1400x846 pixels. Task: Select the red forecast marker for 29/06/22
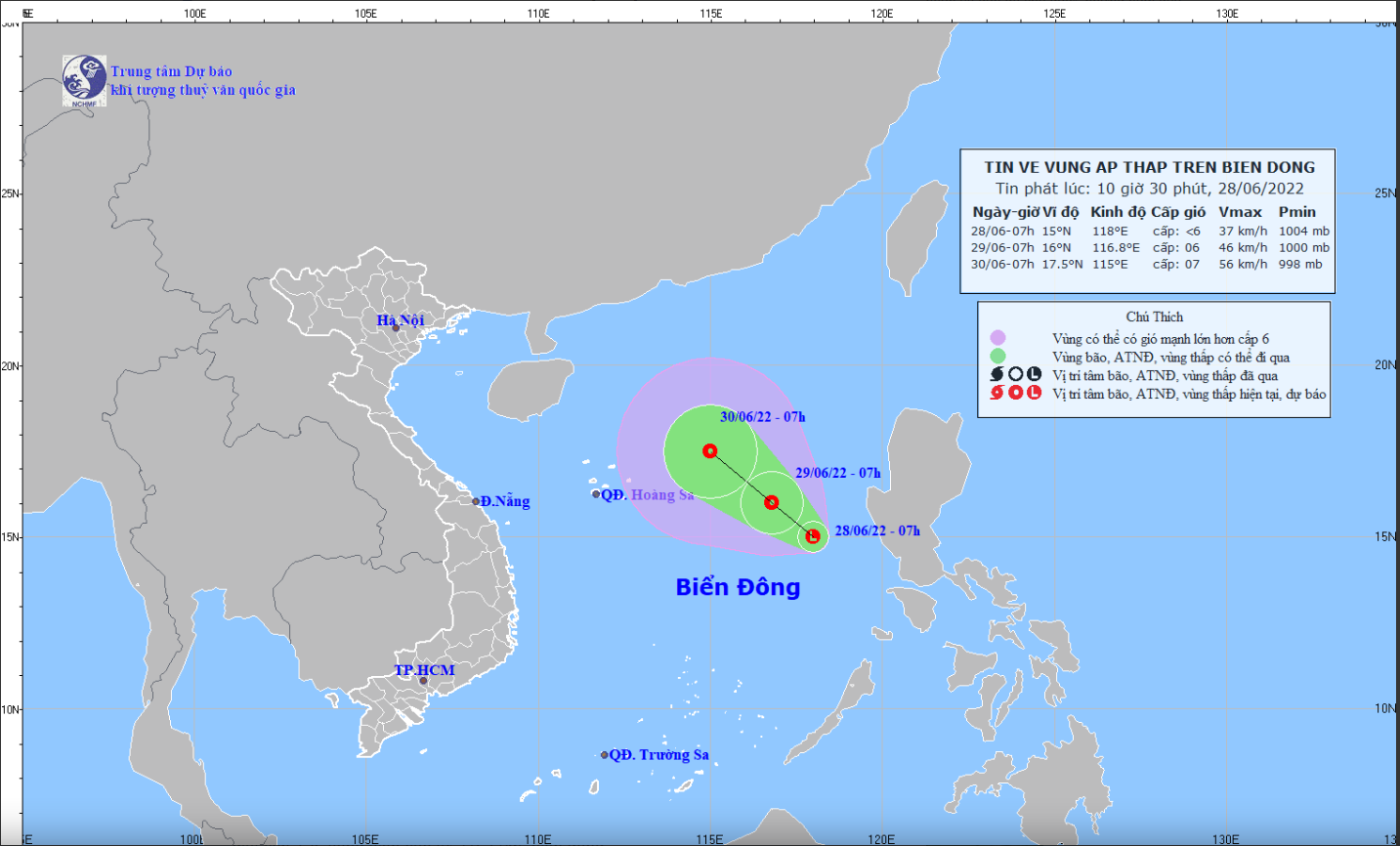pyautogui.click(x=772, y=502)
